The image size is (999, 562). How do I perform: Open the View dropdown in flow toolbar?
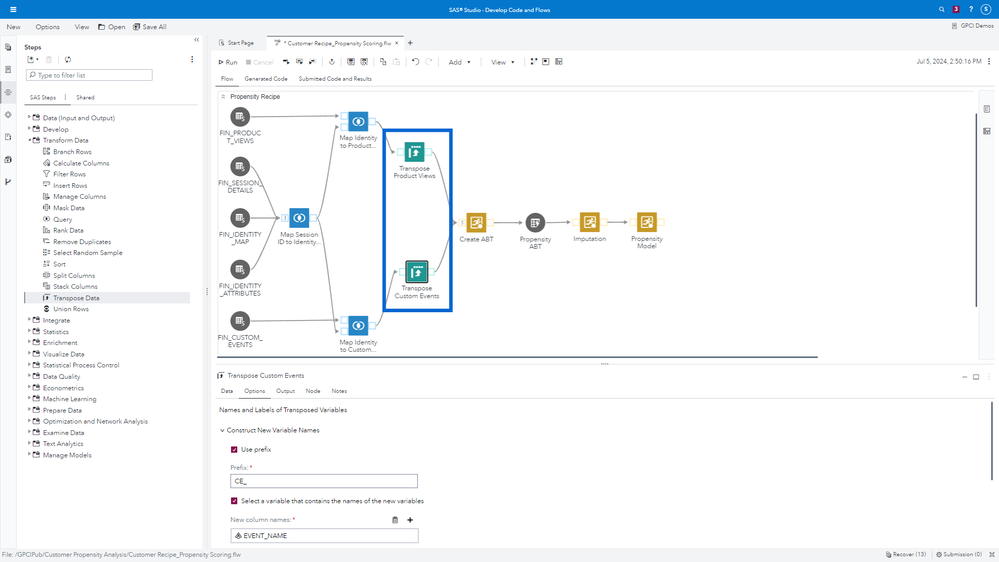(502, 62)
